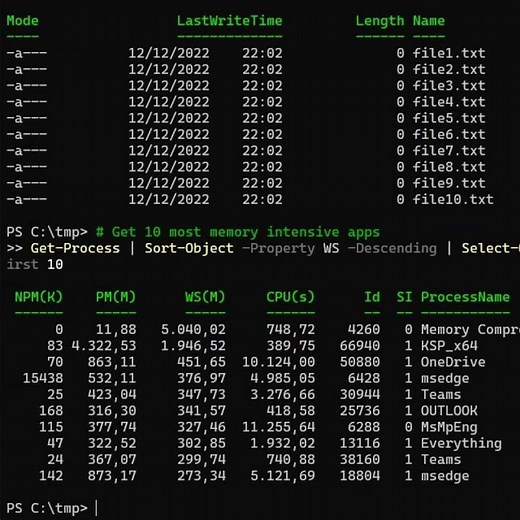
Task: Click the 12/12/2022 date of file10.txt
Action: point(169,200)
